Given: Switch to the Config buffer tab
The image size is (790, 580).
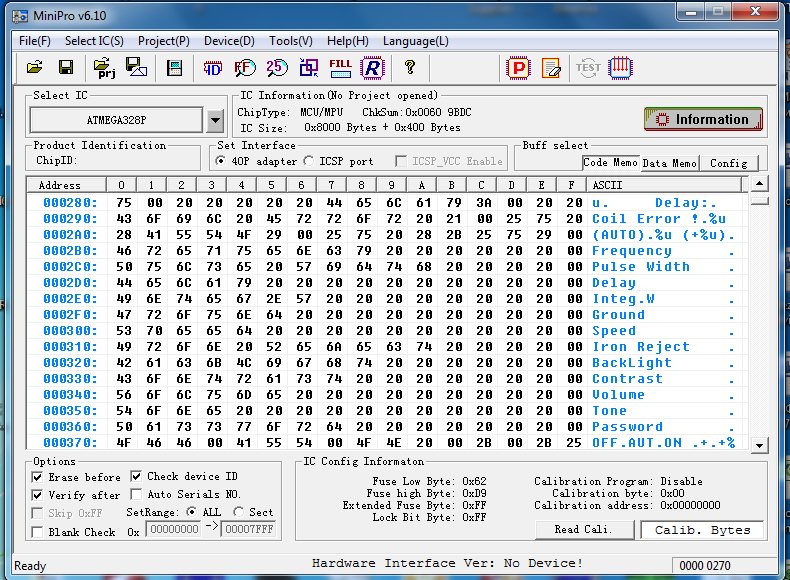Looking at the screenshot, I should [x=729, y=163].
